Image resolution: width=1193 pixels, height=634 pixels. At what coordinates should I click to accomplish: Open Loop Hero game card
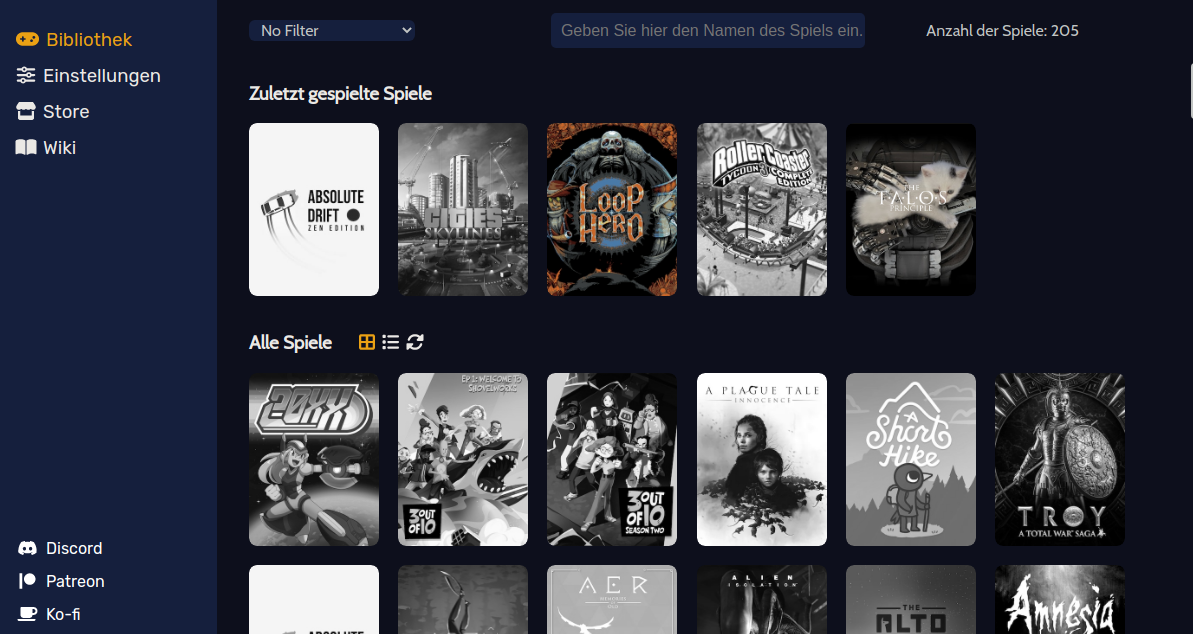point(612,209)
